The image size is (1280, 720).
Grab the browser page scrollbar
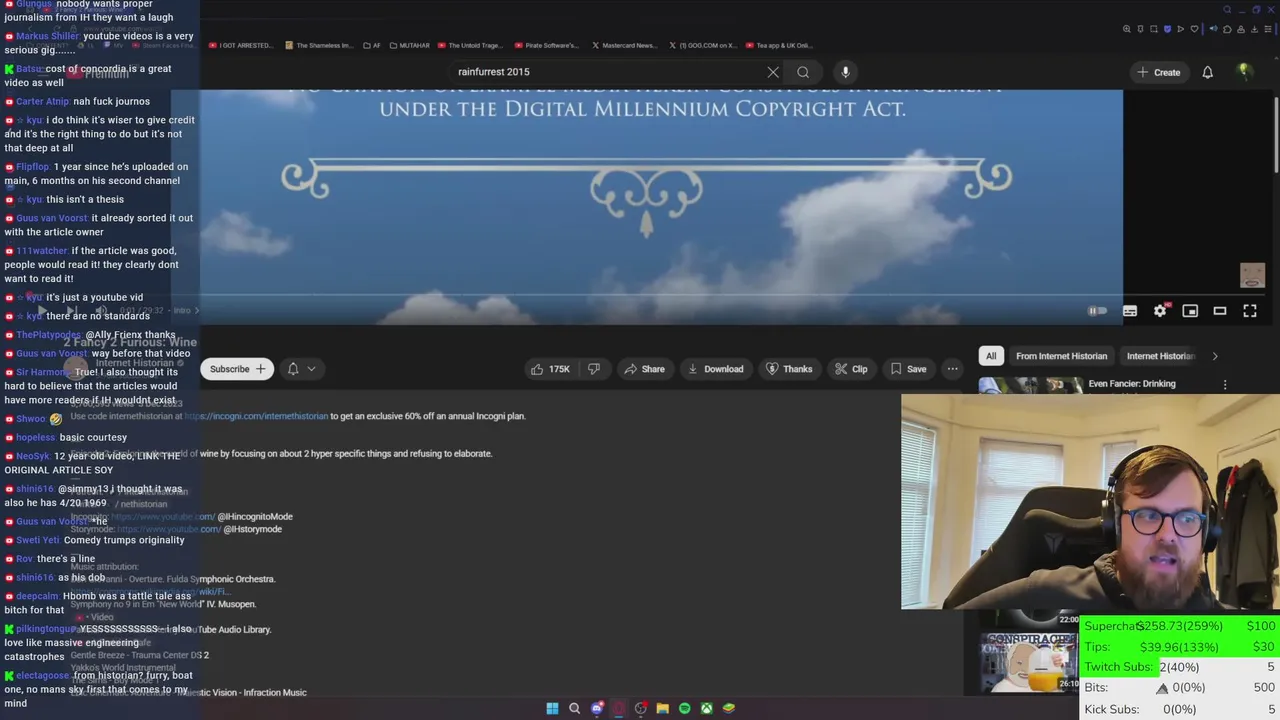(x=1274, y=135)
